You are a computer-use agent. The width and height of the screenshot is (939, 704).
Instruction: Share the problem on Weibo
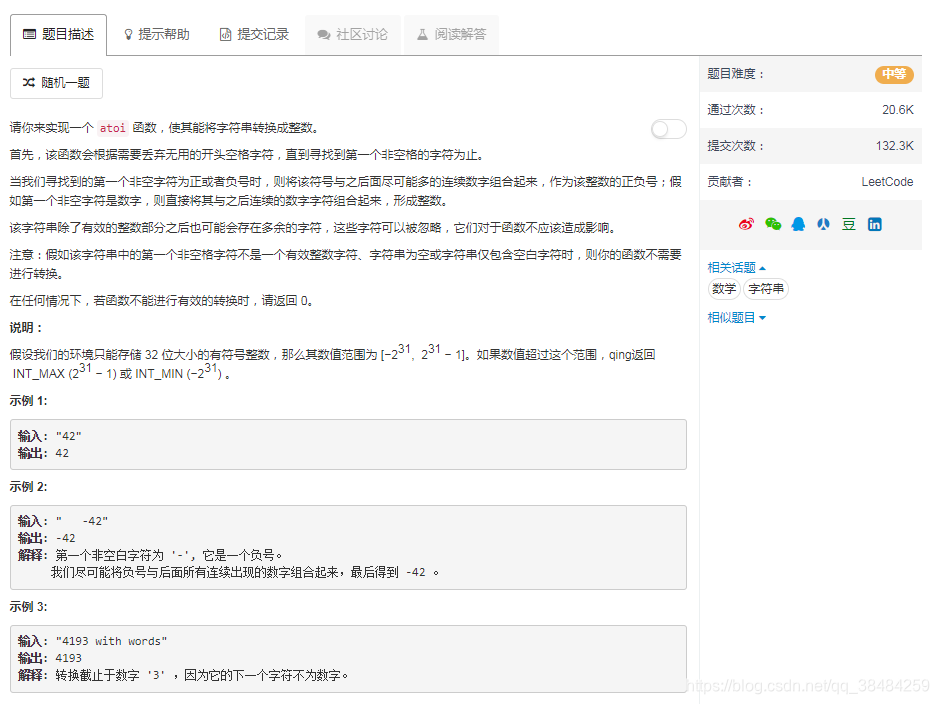click(746, 224)
